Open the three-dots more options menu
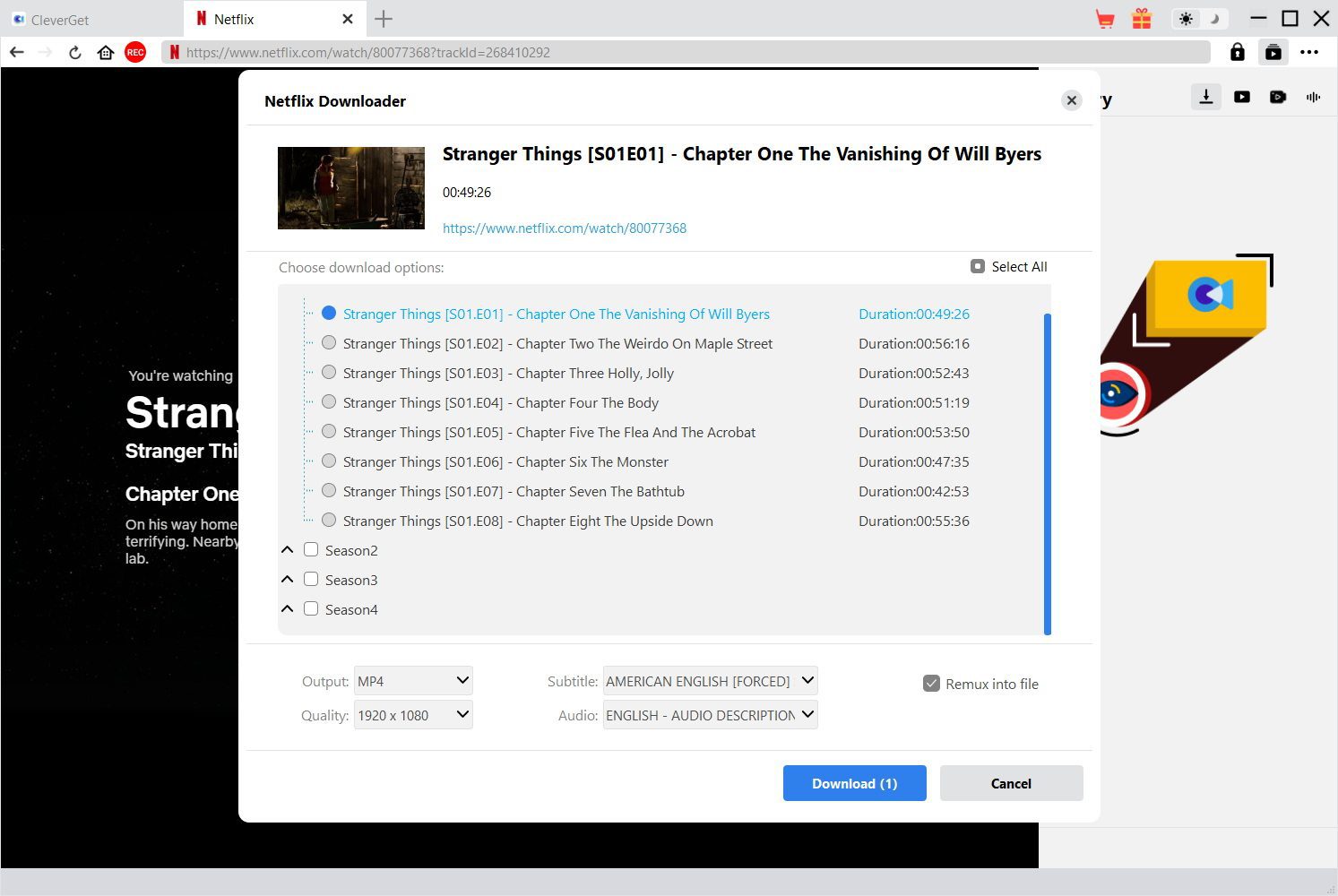The height and width of the screenshot is (896, 1338). click(1309, 52)
